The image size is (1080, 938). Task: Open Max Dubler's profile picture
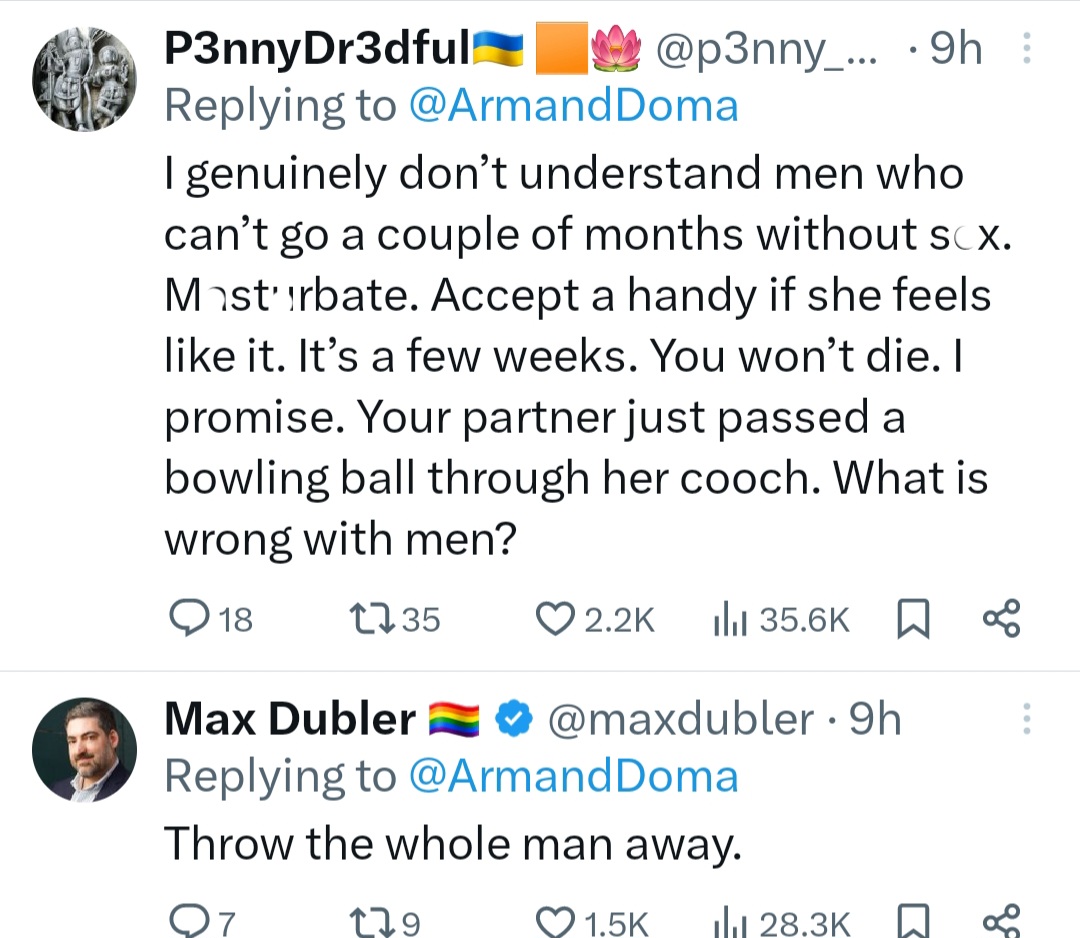click(84, 749)
